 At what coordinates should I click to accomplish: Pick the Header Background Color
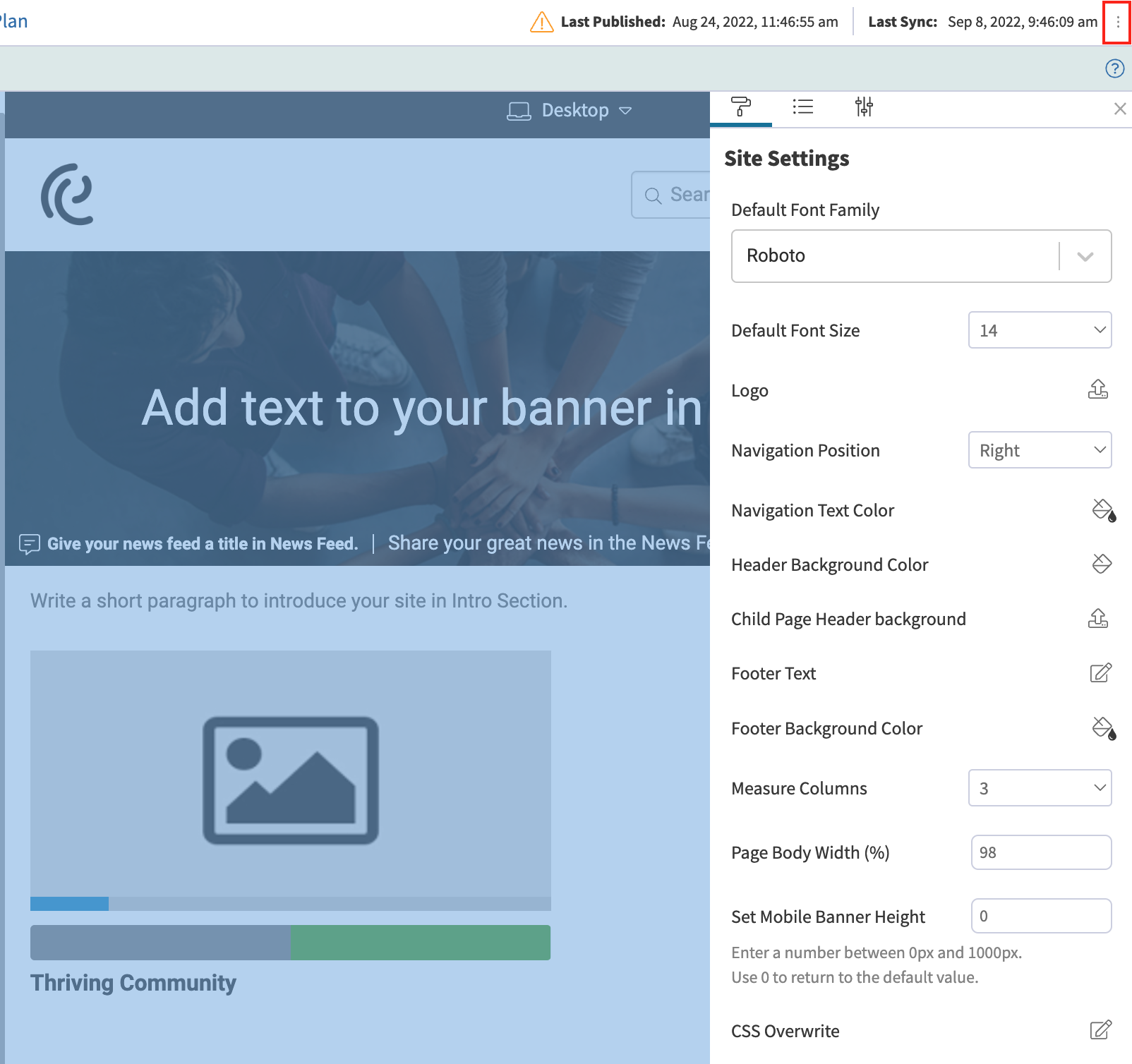1102,564
